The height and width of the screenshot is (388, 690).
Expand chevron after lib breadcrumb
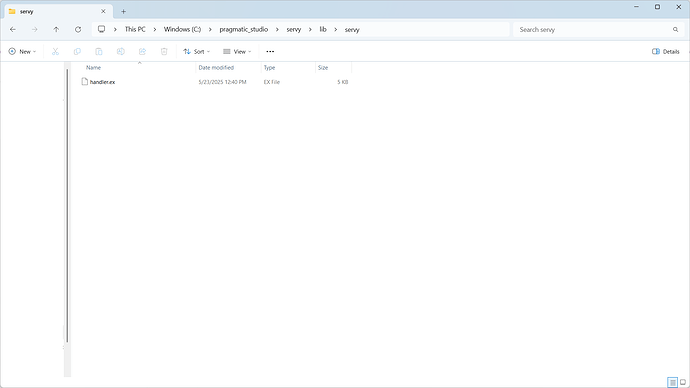pos(335,29)
